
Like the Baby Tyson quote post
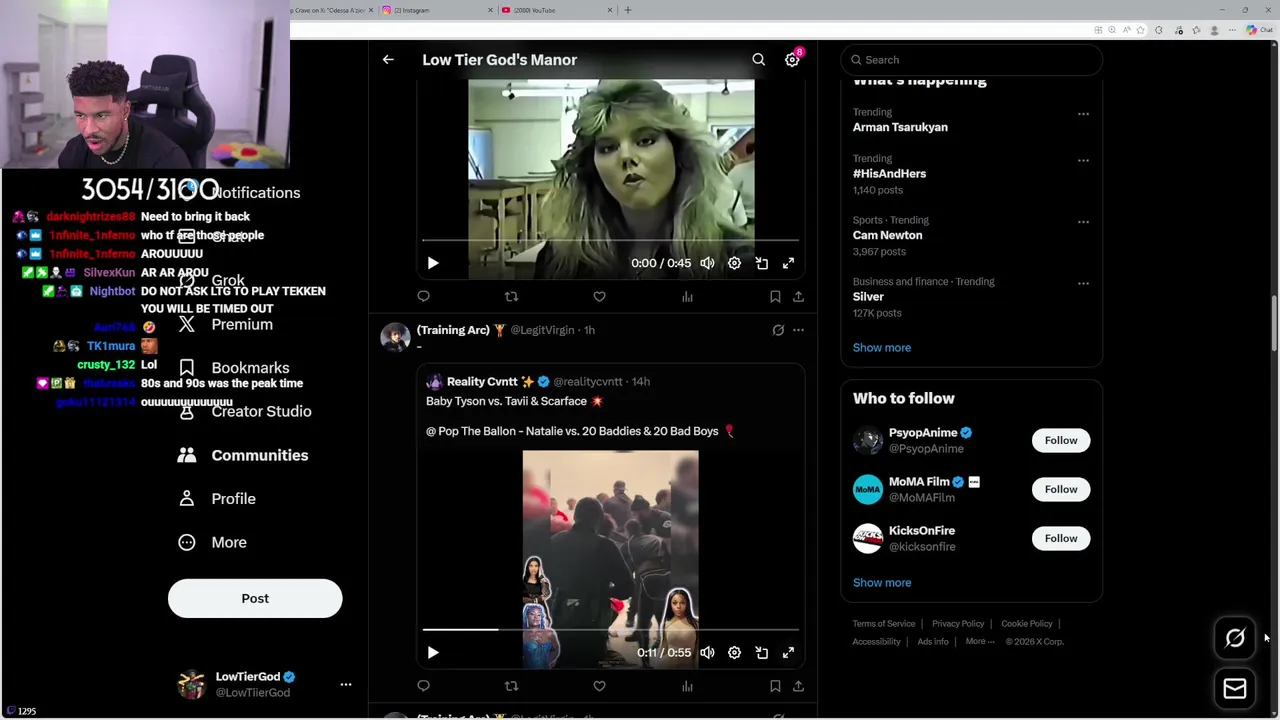(599, 686)
